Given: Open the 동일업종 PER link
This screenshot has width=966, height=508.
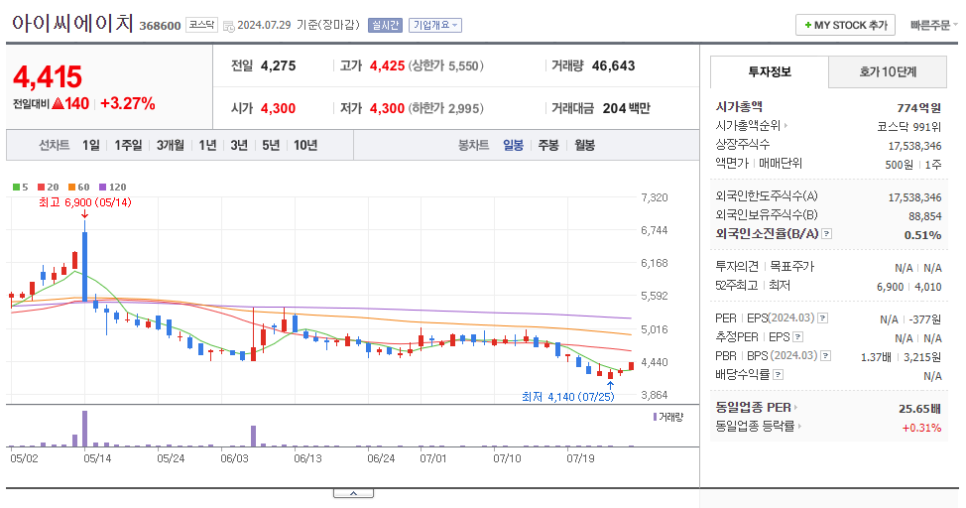Looking at the screenshot, I should (x=756, y=408).
